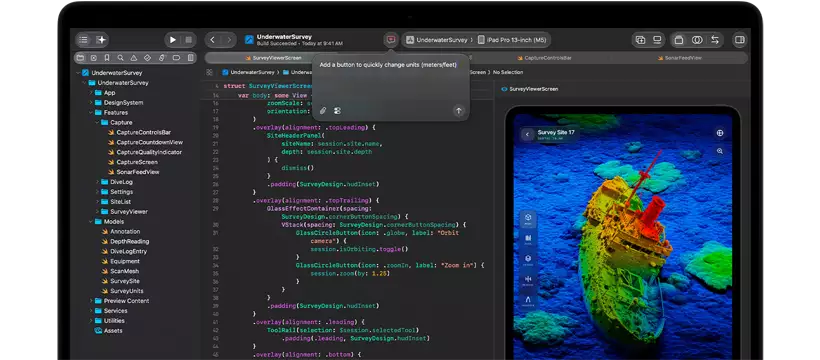The image size is (820, 360).
Task: Show the Report navigator icon
Action: [190, 58]
